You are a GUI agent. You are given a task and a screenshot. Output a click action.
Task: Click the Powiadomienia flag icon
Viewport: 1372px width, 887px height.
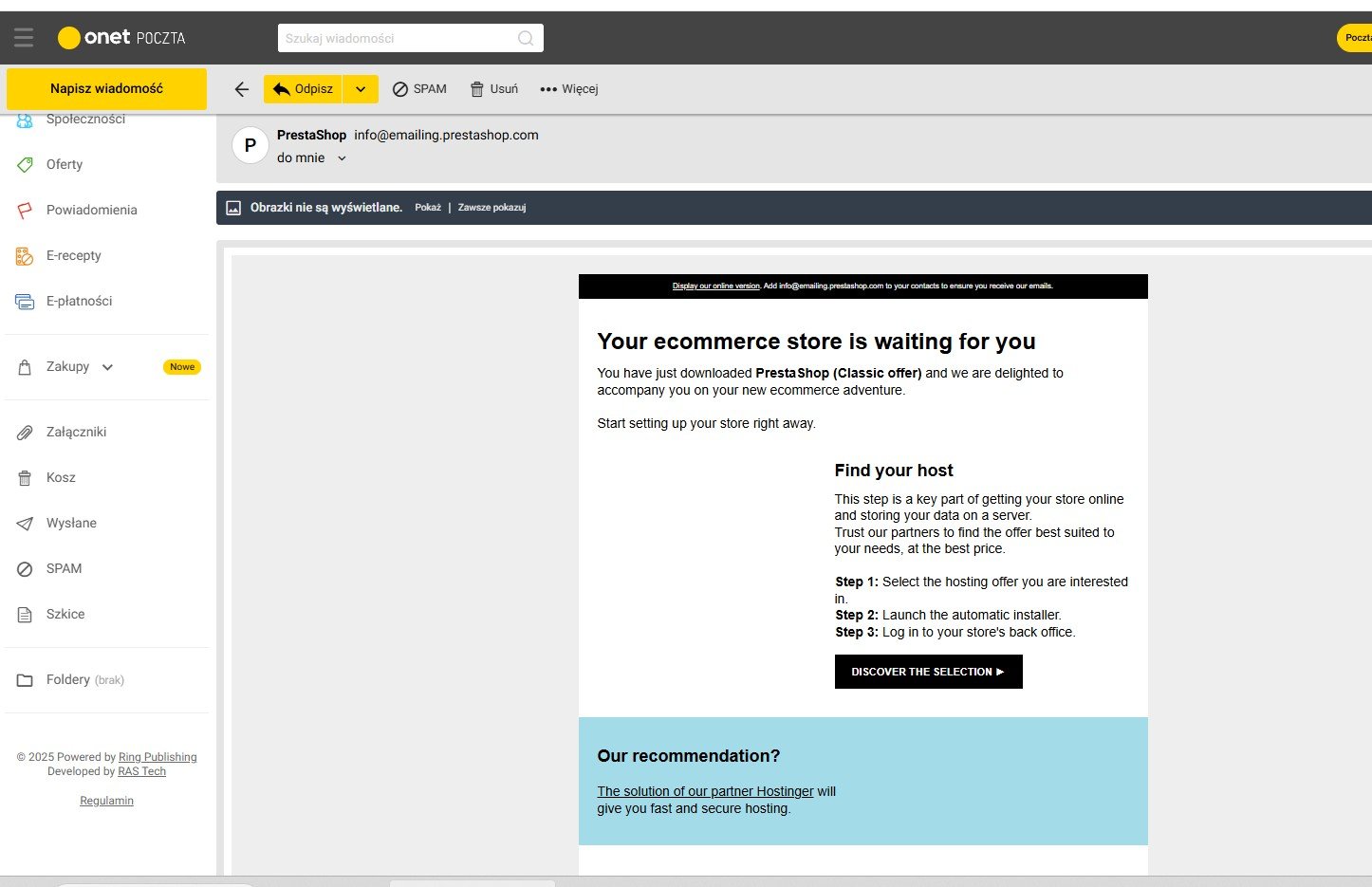[x=25, y=210]
